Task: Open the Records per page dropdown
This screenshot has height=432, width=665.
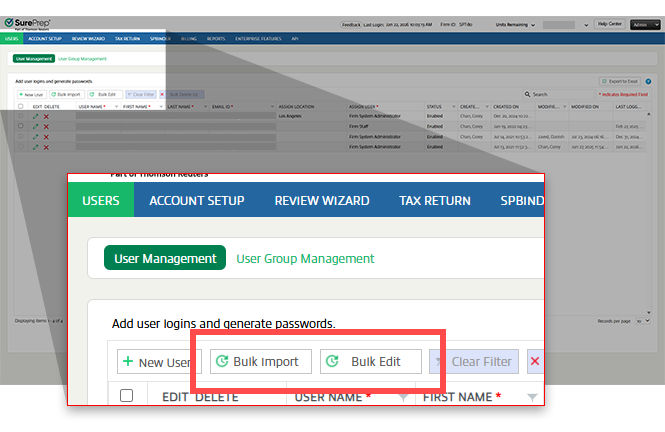Action: [643, 321]
